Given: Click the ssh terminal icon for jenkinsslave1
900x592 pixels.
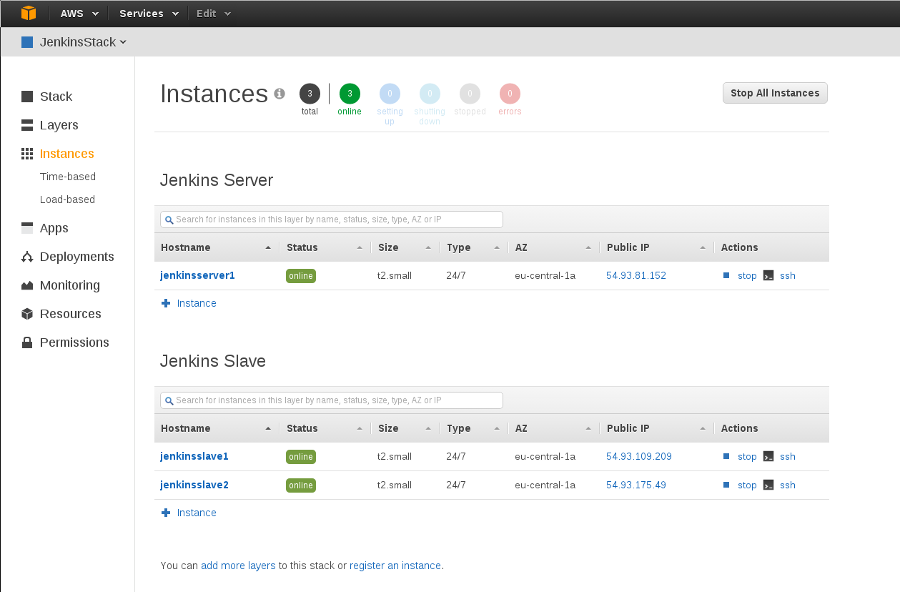Looking at the screenshot, I should click(768, 456).
